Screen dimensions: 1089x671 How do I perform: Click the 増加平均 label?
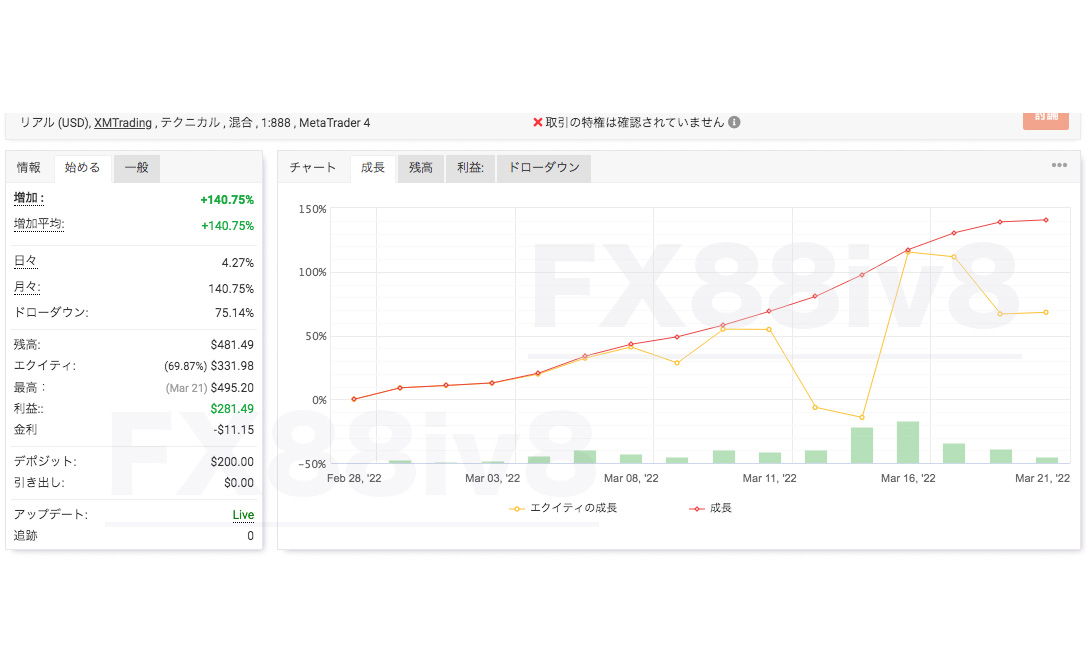tap(39, 224)
